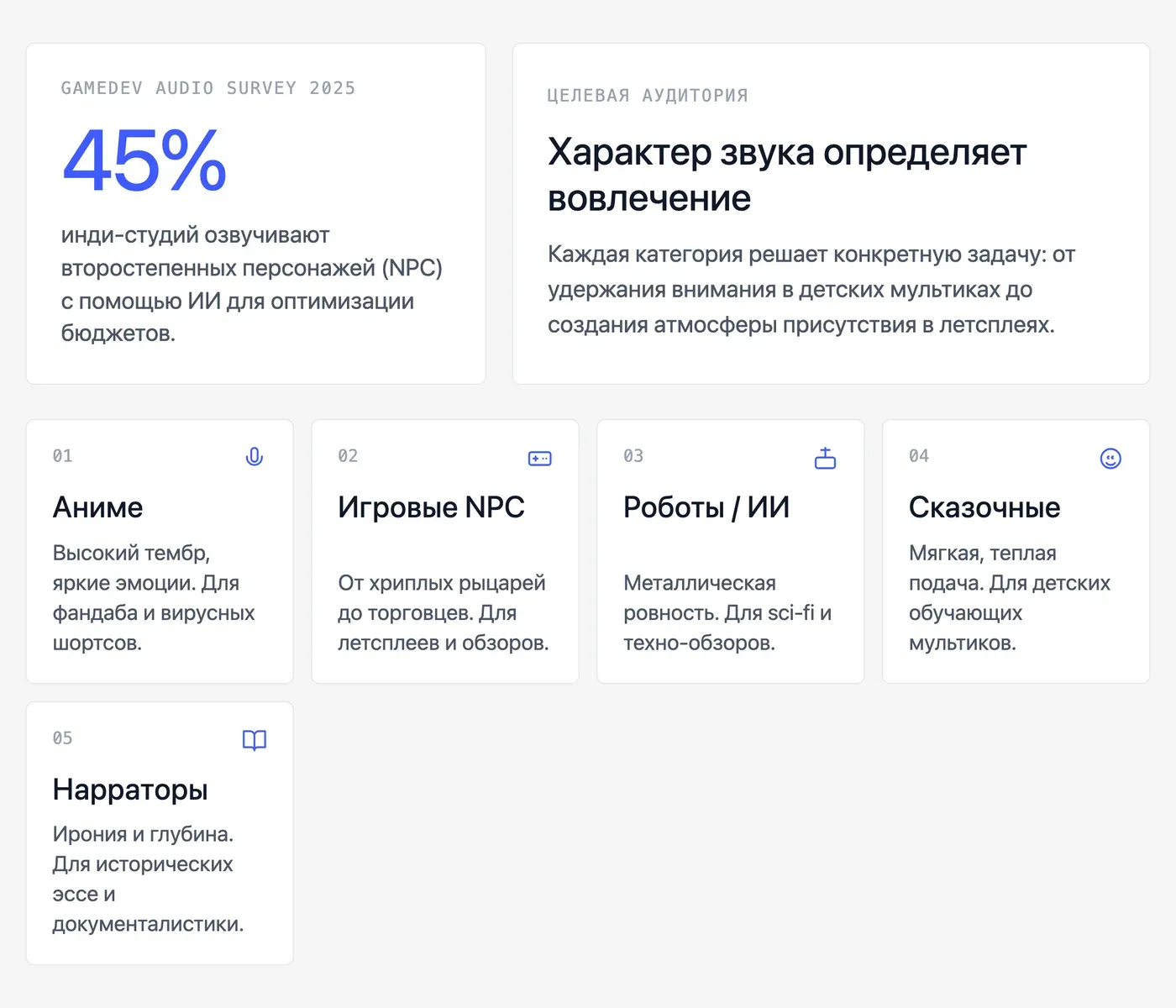Click the microphone icon on the Аниме card

pos(255,457)
